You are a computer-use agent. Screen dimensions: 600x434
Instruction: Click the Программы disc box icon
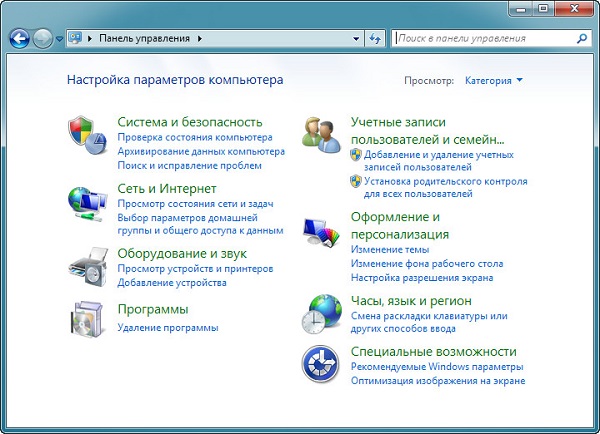pyautogui.click(x=87, y=319)
